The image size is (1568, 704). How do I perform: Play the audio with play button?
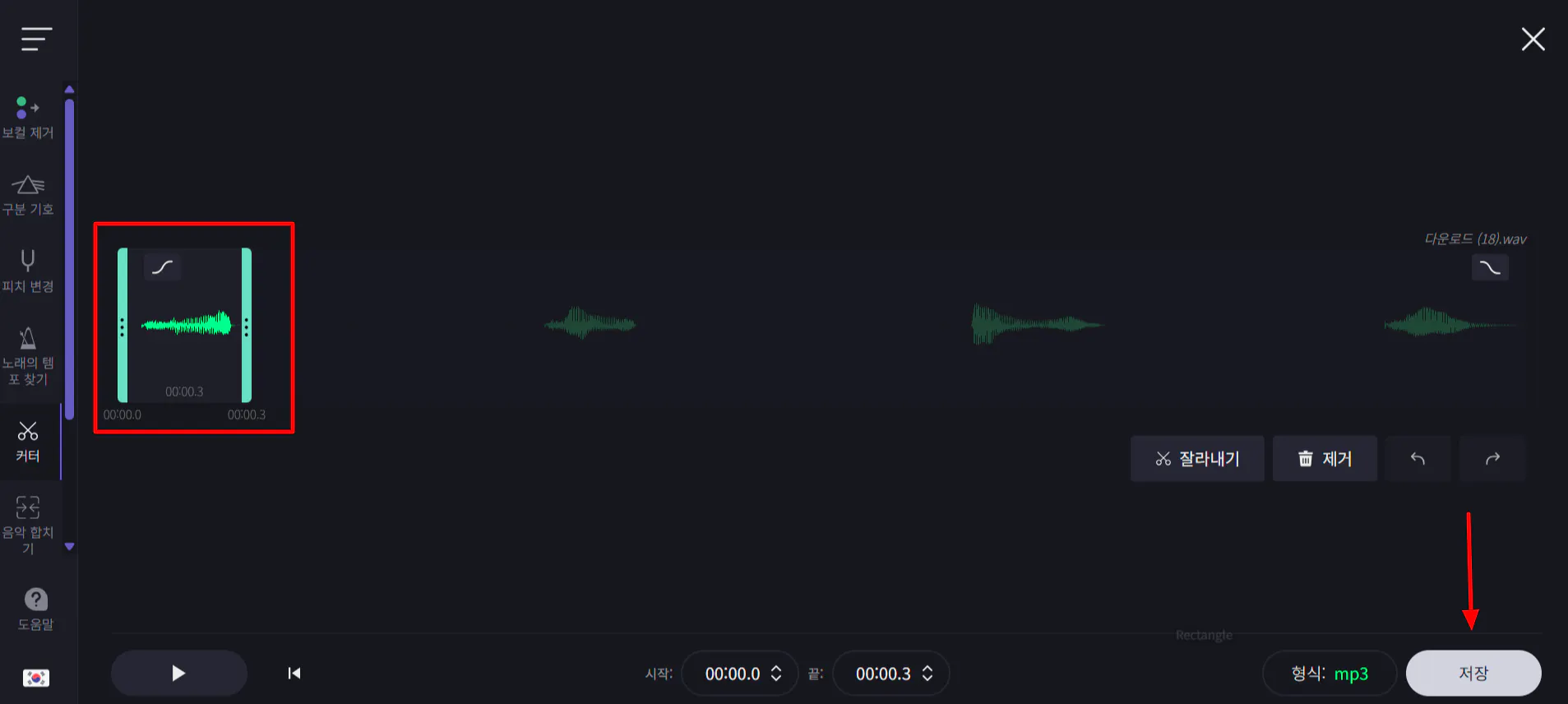tap(179, 674)
